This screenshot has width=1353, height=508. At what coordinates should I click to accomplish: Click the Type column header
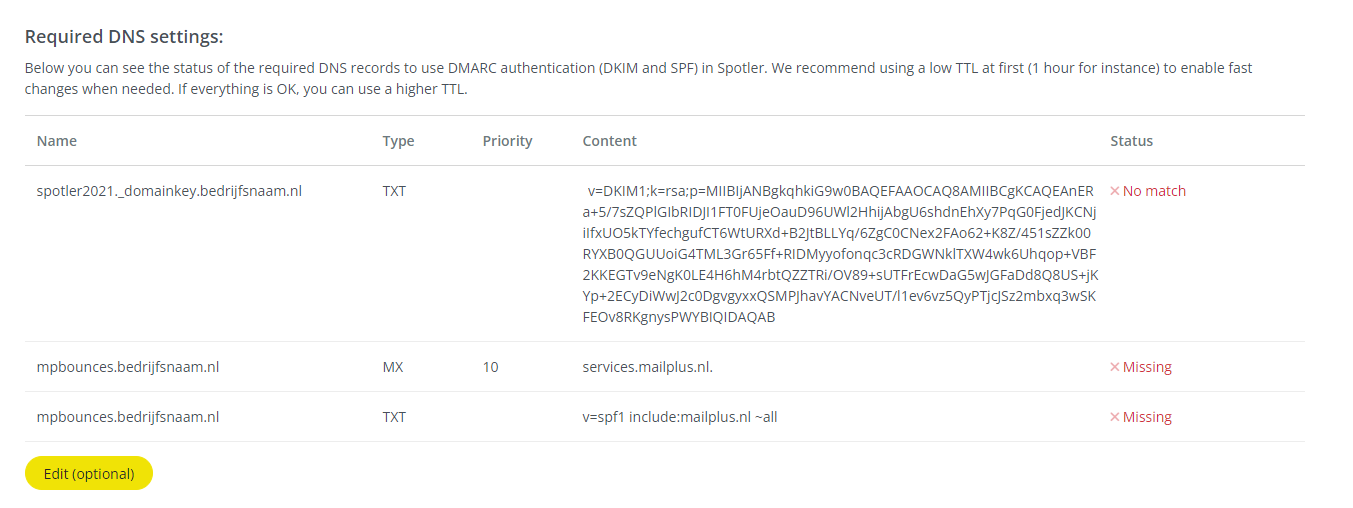398,141
